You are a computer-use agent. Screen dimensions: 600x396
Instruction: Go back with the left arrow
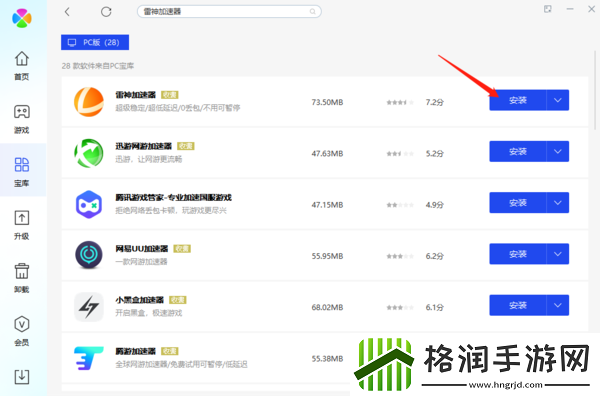[x=67, y=12]
